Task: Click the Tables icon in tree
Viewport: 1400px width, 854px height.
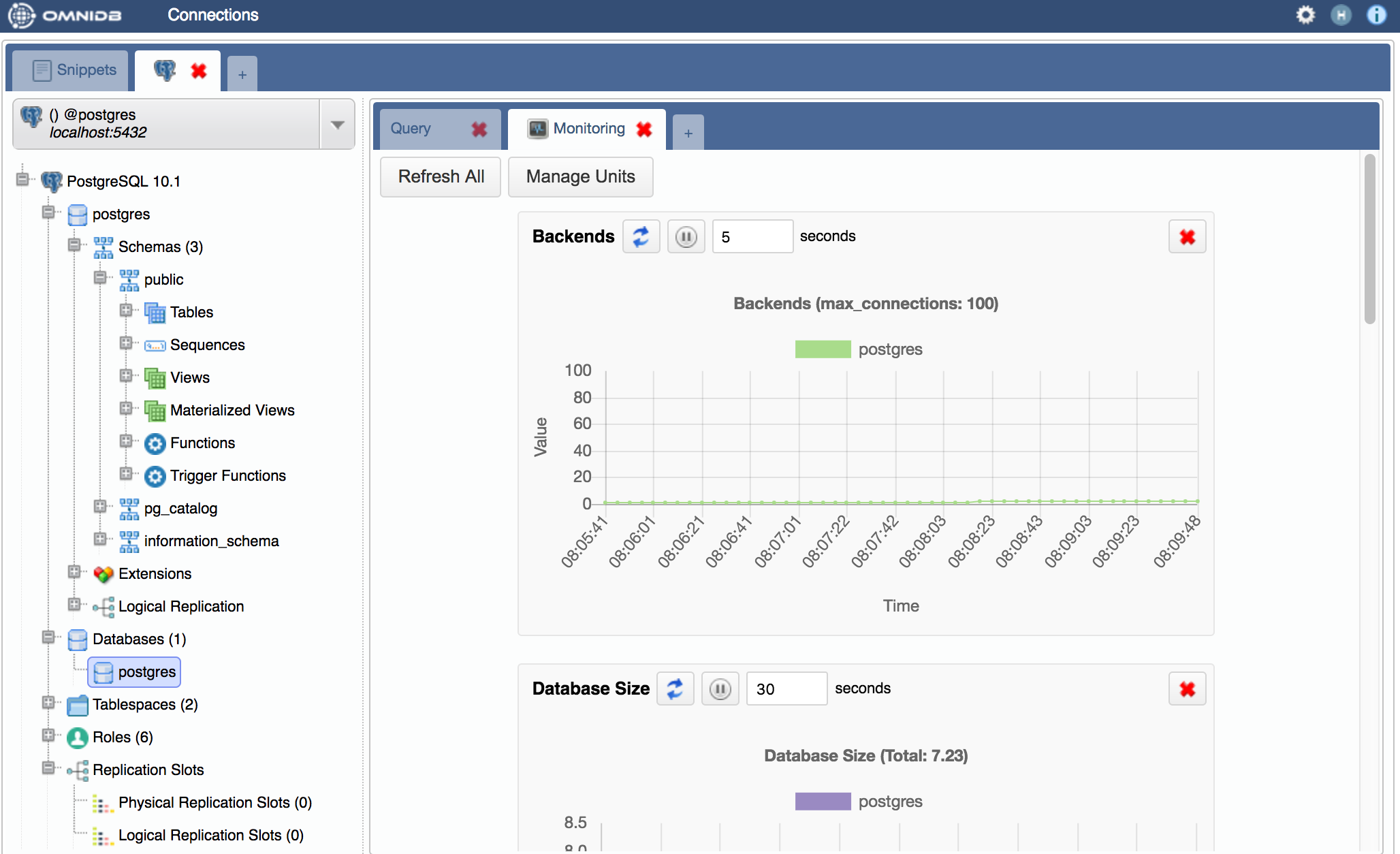Action: coord(155,313)
